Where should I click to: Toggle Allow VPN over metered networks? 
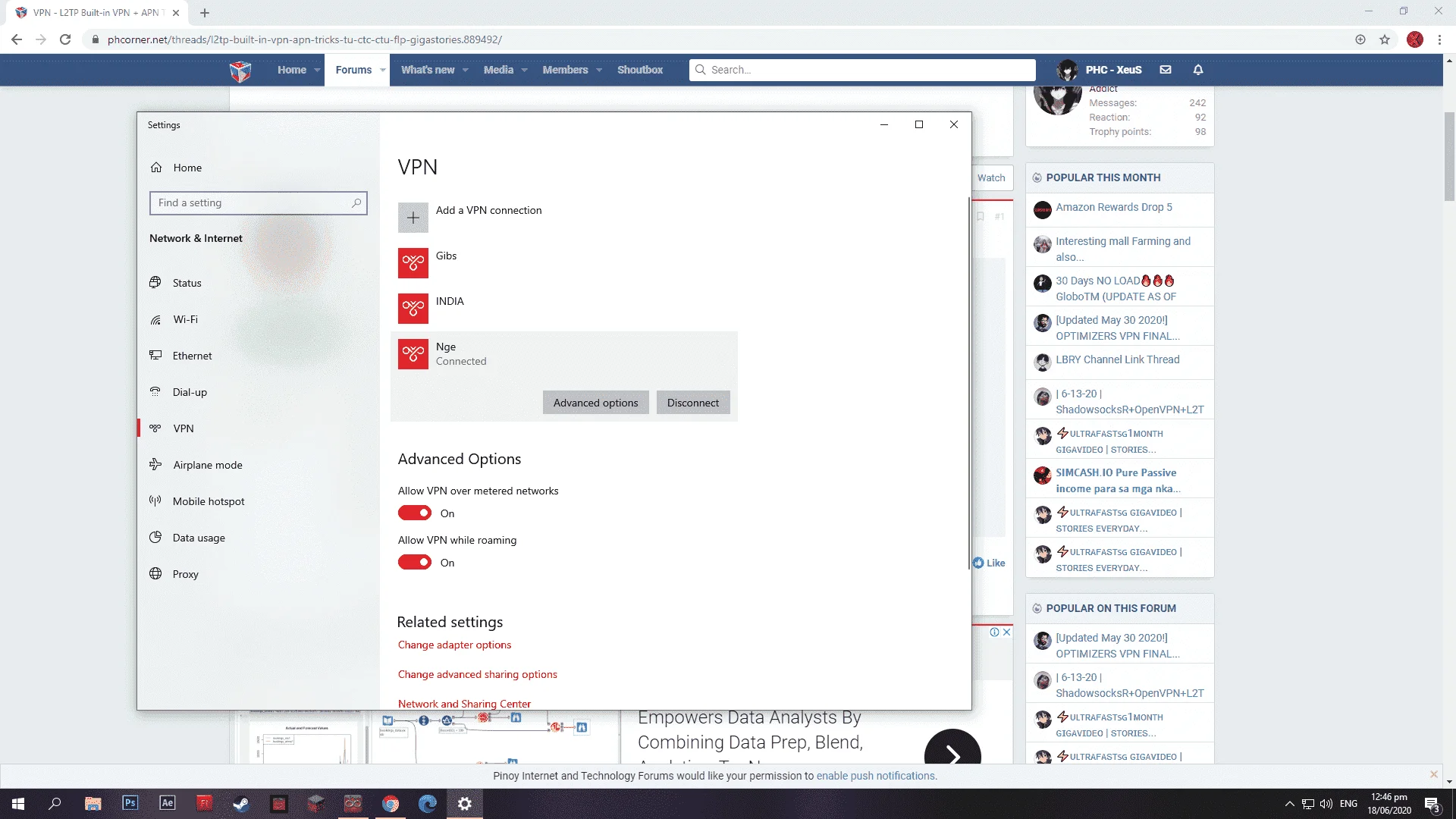(x=415, y=513)
